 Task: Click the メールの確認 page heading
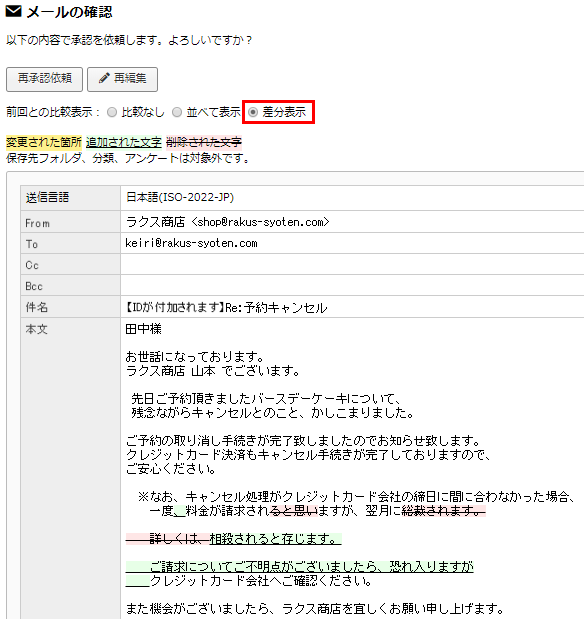(x=69, y=12)
